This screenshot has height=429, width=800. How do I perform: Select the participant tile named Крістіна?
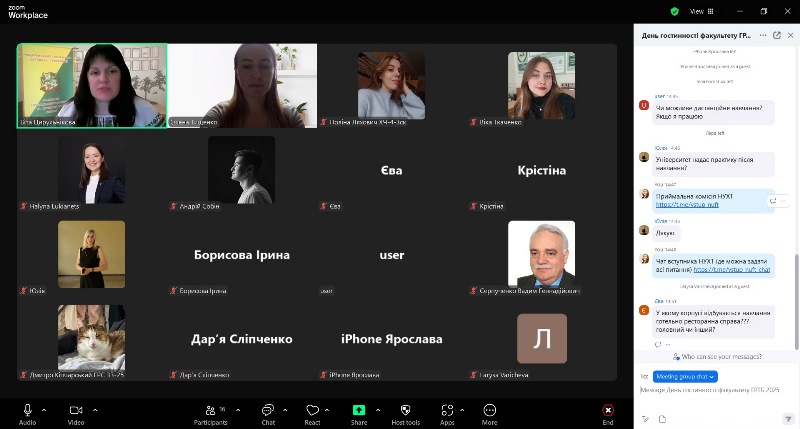click(542, 170)
